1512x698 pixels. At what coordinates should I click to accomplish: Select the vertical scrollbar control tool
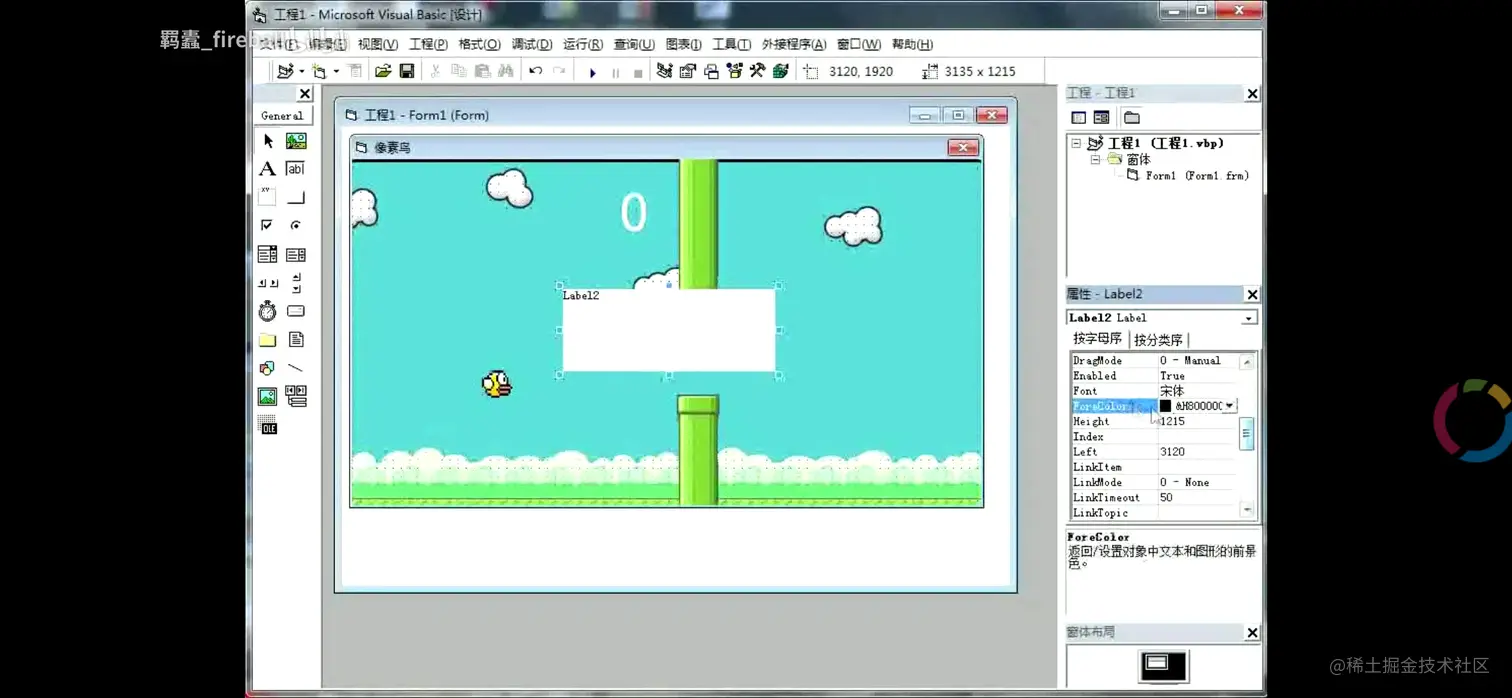296,283
